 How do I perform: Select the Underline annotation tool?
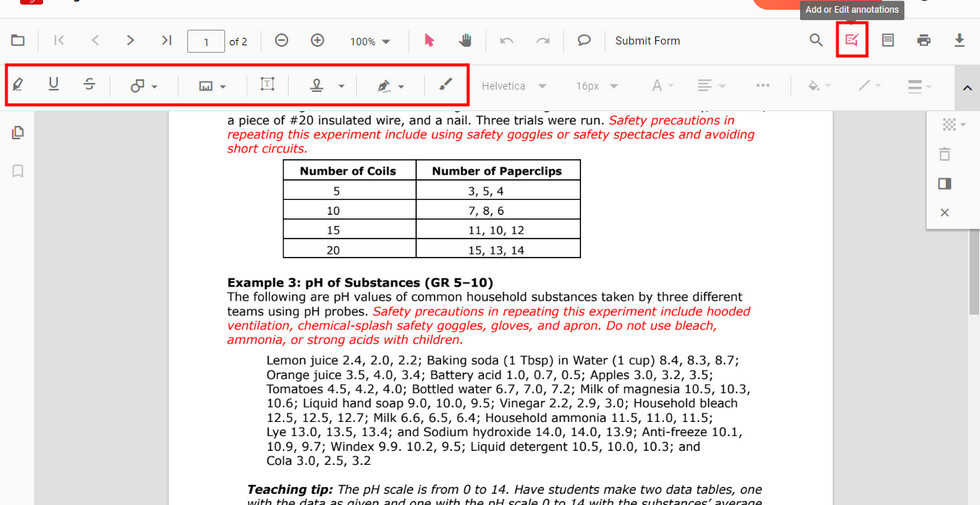(x=53, y=86)
